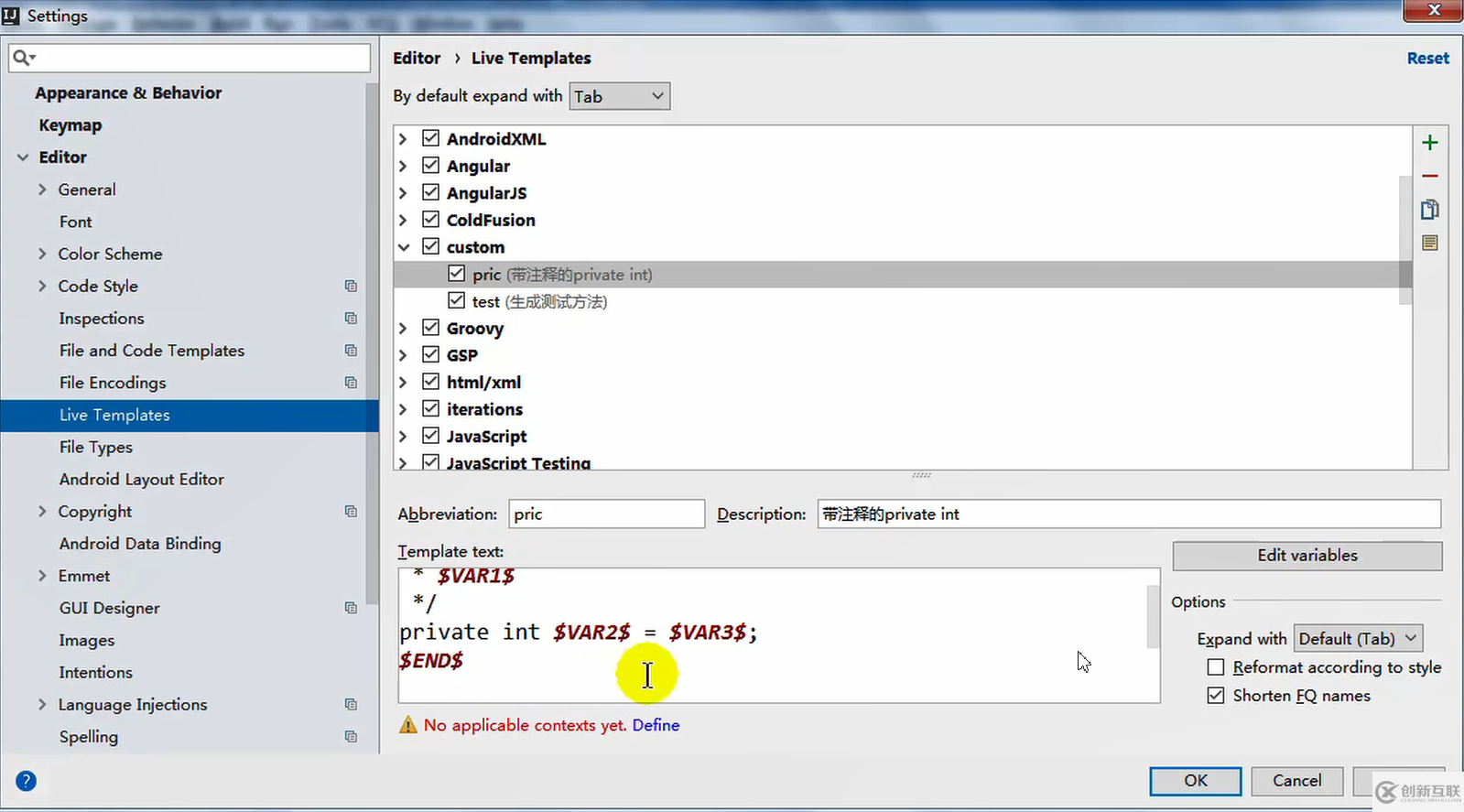Expand the AndroidXML template group
The height and width of the screenshot is (812, 1464).
tap(403, 139)
